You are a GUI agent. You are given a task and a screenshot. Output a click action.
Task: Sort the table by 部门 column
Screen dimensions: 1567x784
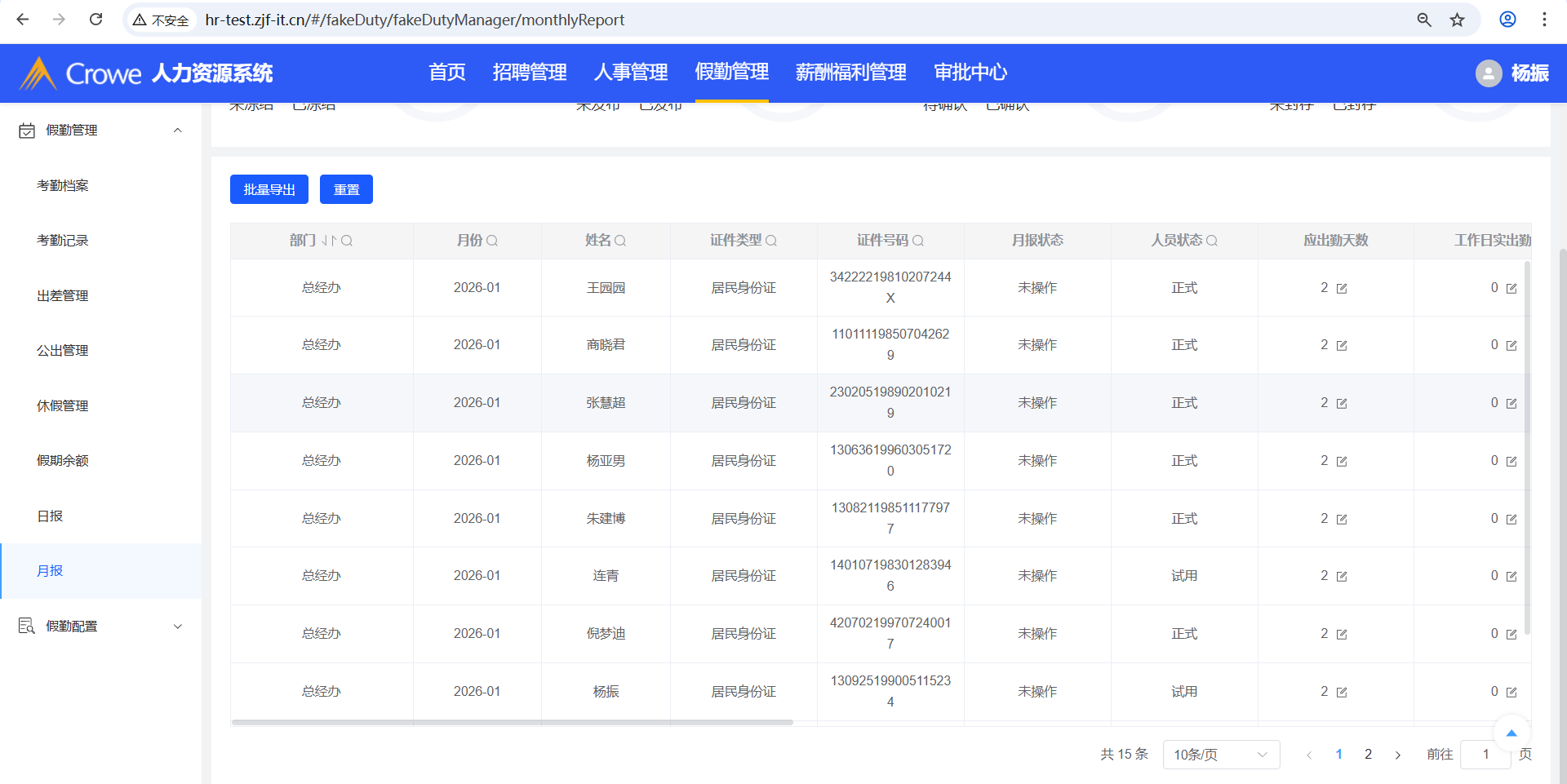coord(329,241)
